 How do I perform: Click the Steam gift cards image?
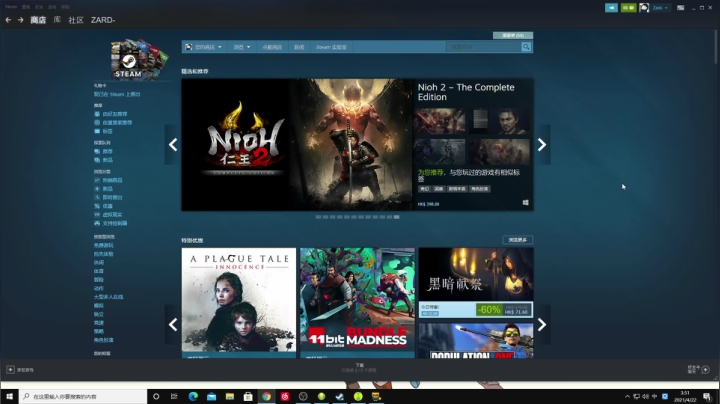[x=139, y=59]
